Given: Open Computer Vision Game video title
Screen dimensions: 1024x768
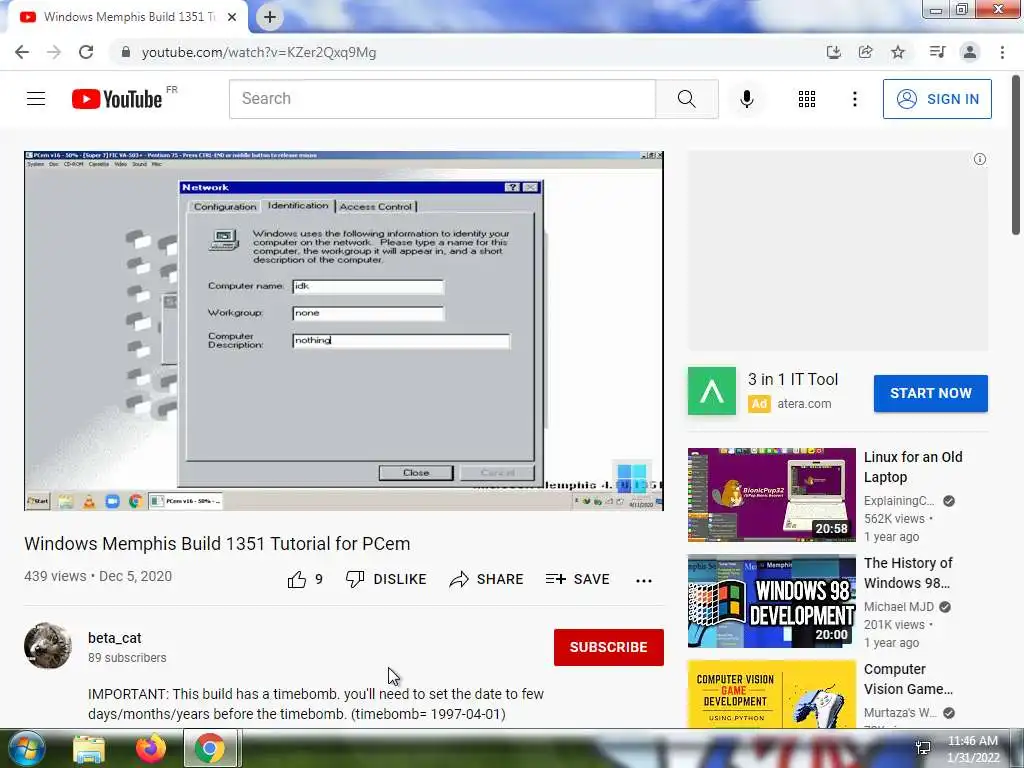Looking at the screenshot, I should point(908,679).
